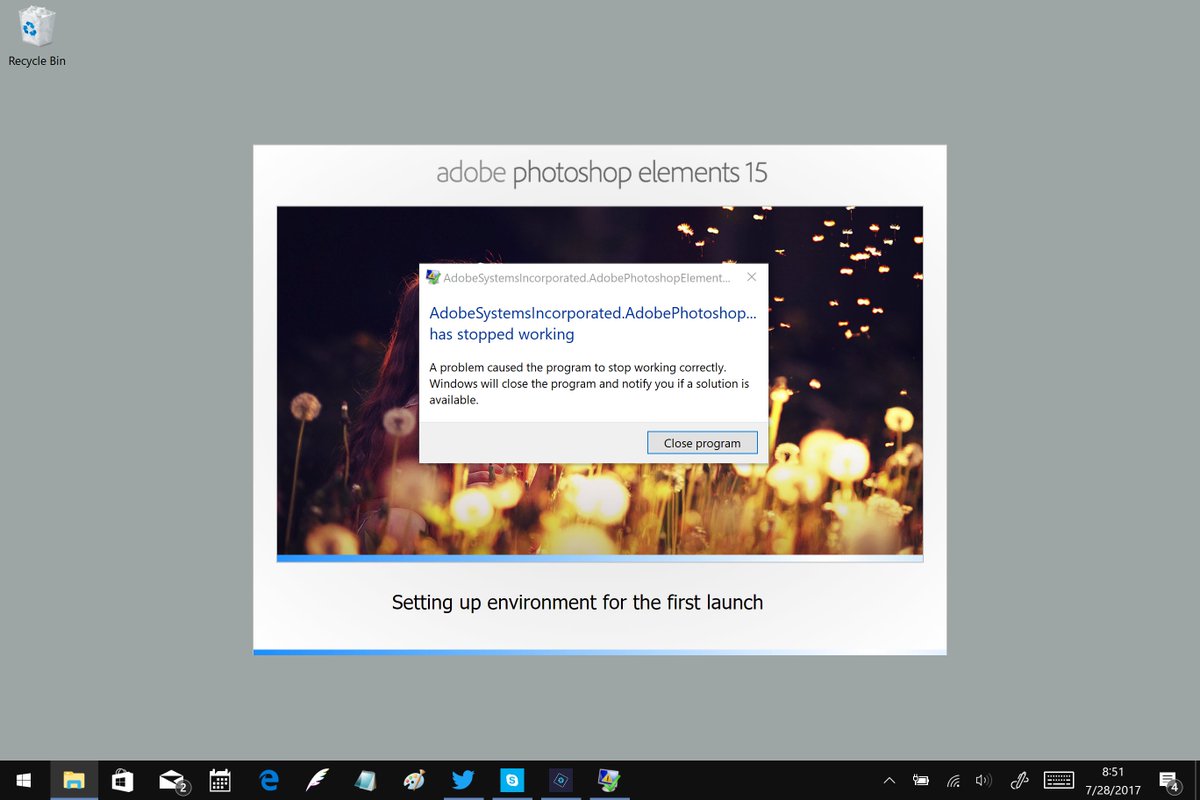The image size is (1200, 800).
Task: Open the Paint palette app in taskbar
Action: point(414,780)
